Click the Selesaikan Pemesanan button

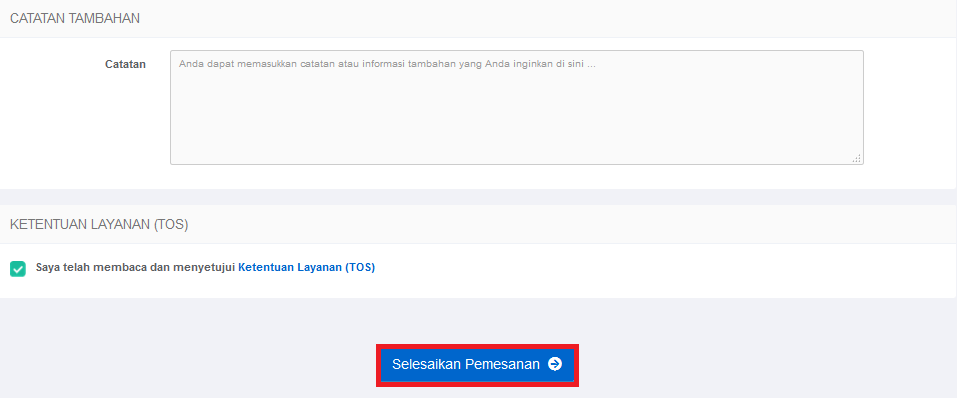coord(477,365)
